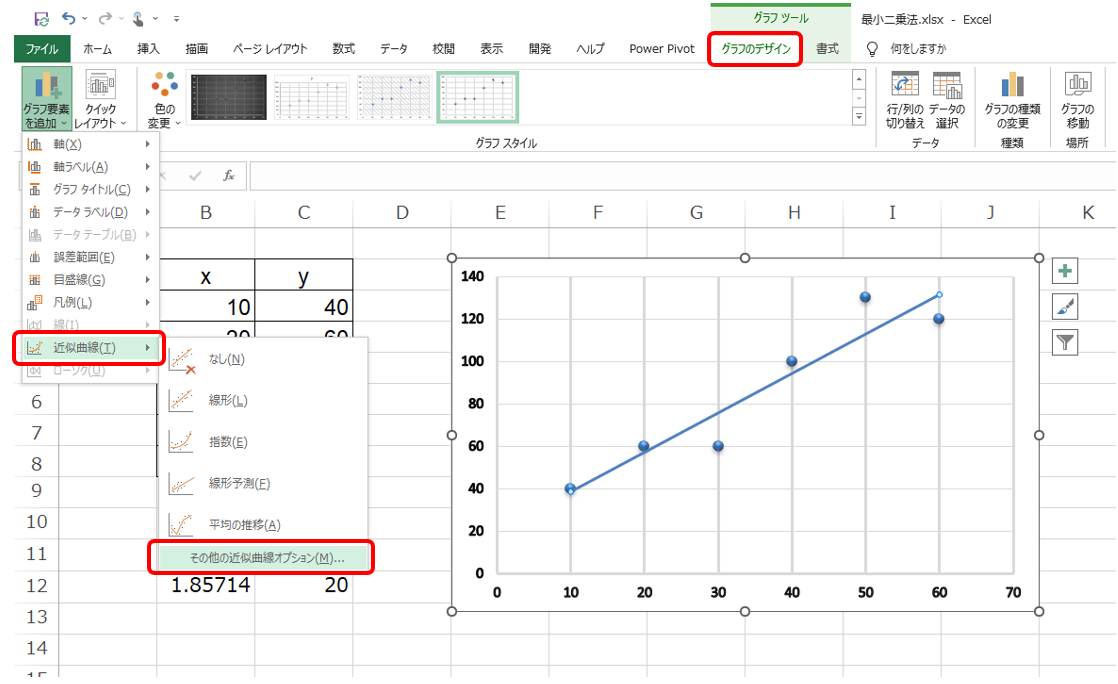Open グラフ要素を追加 (Add Chart Element)
Viewport: 1118px width, 684px height.
coord(46,98)
